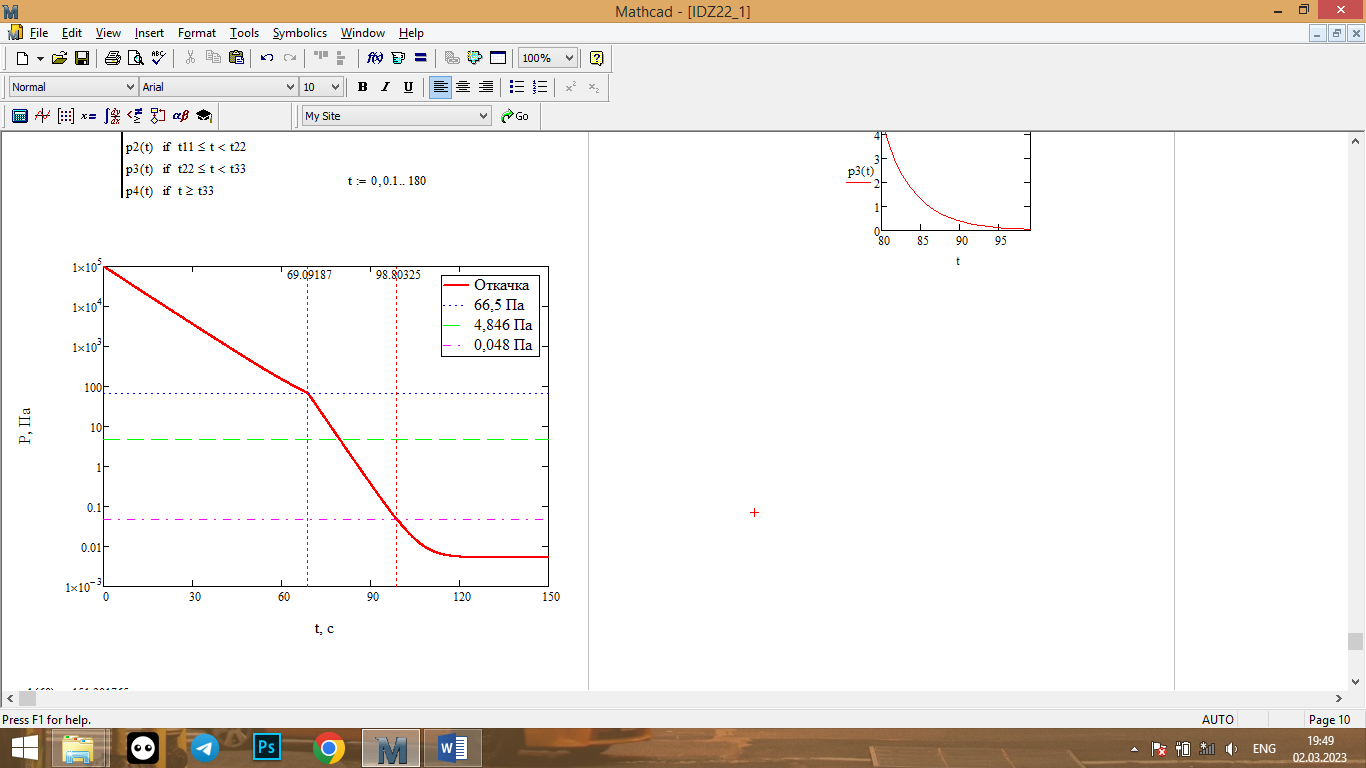Viewport: 1366px width, 768px height.
Task: Toggle italic formatting
Action: [x=385, y=87]
